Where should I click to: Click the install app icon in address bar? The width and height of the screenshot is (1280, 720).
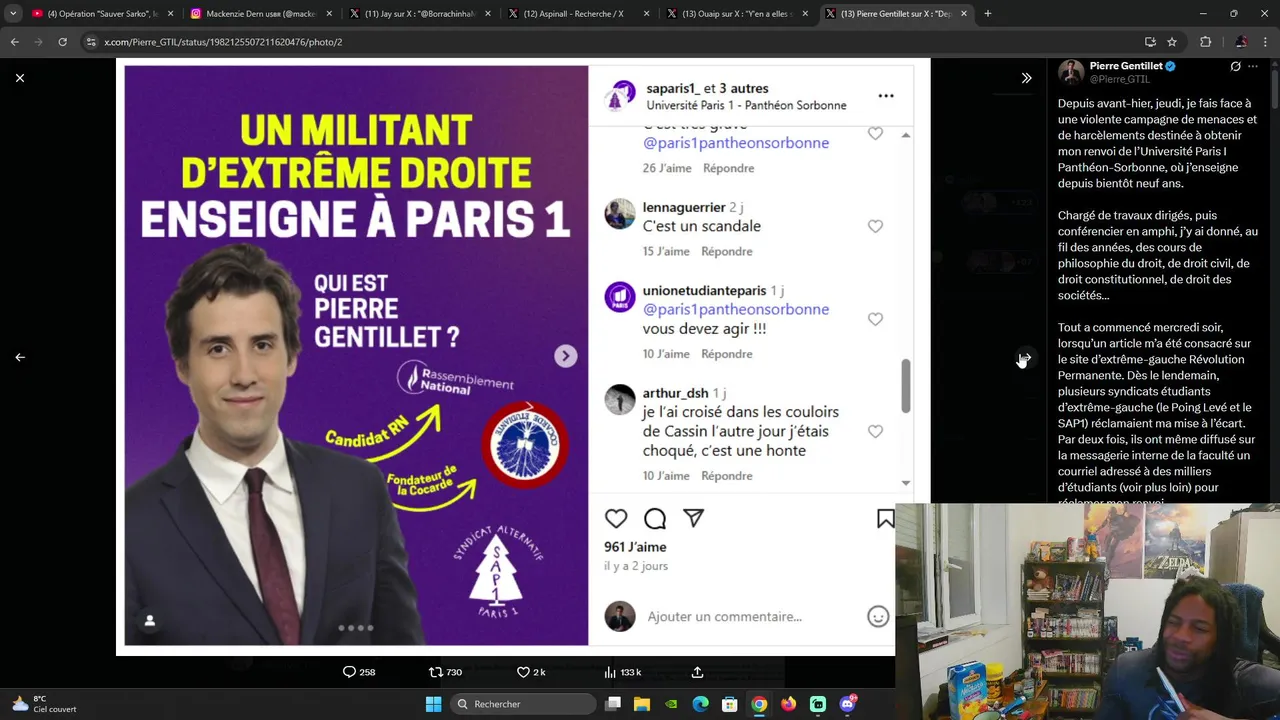tap(1150, 42)
